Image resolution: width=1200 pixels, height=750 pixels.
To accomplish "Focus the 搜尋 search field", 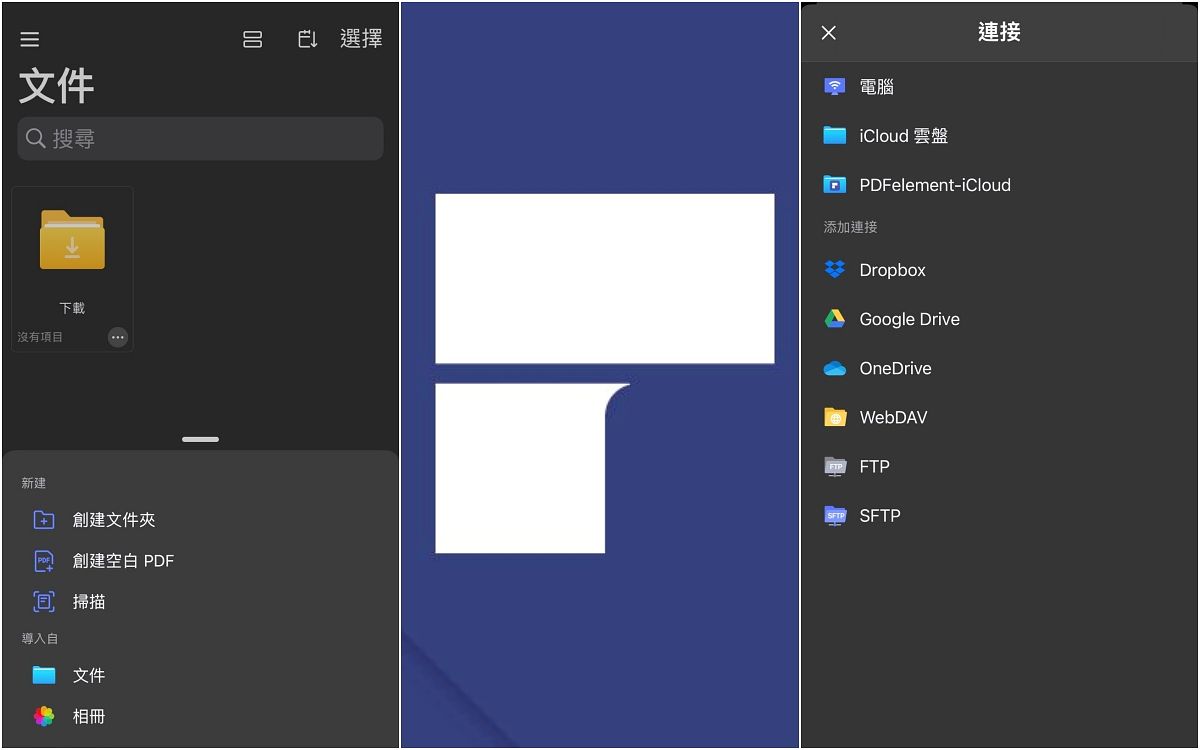I will (200, 139).
